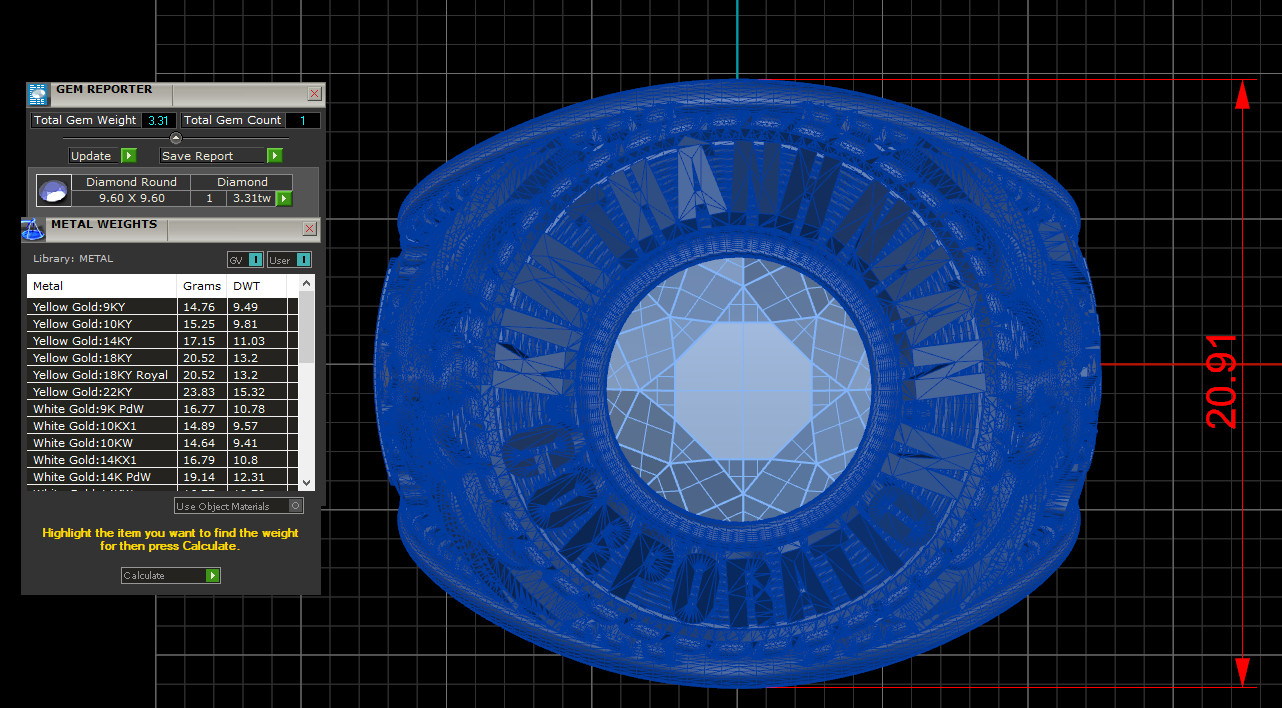Click the green Calculate arrow icon
1282x708 pixels.
[x=212, y=576]
